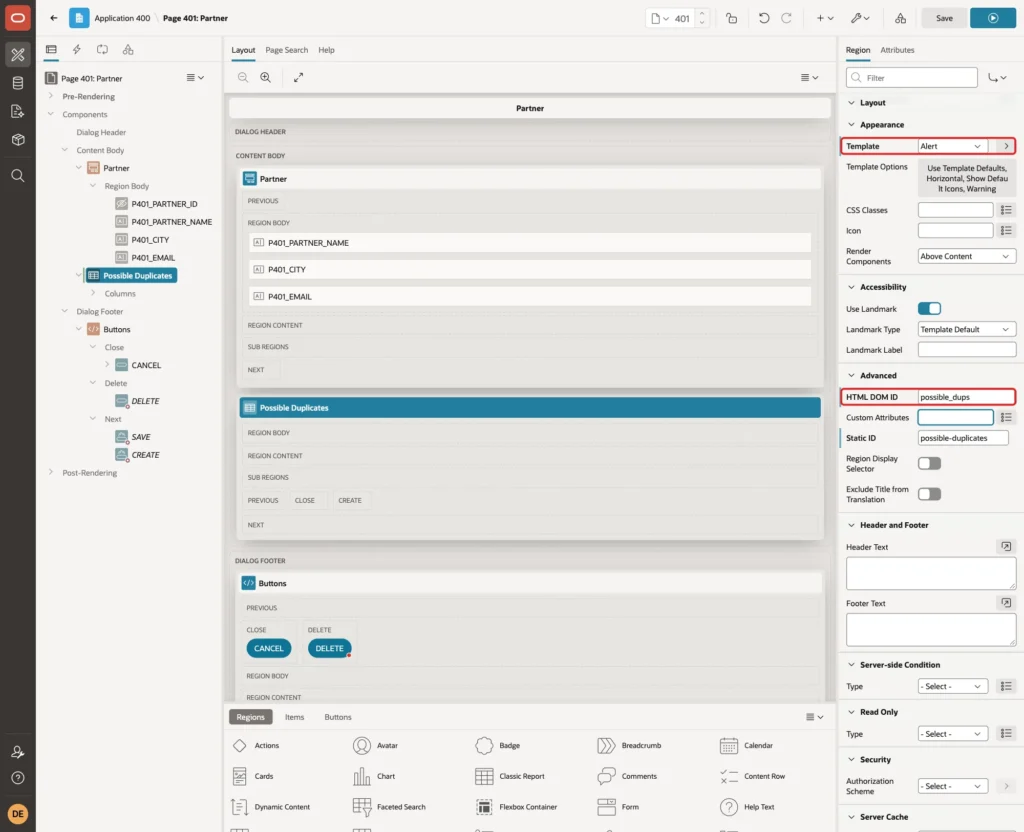Toggle Use Landmark switch
The width and height of the screenshot is (1024, 832).
929,308
